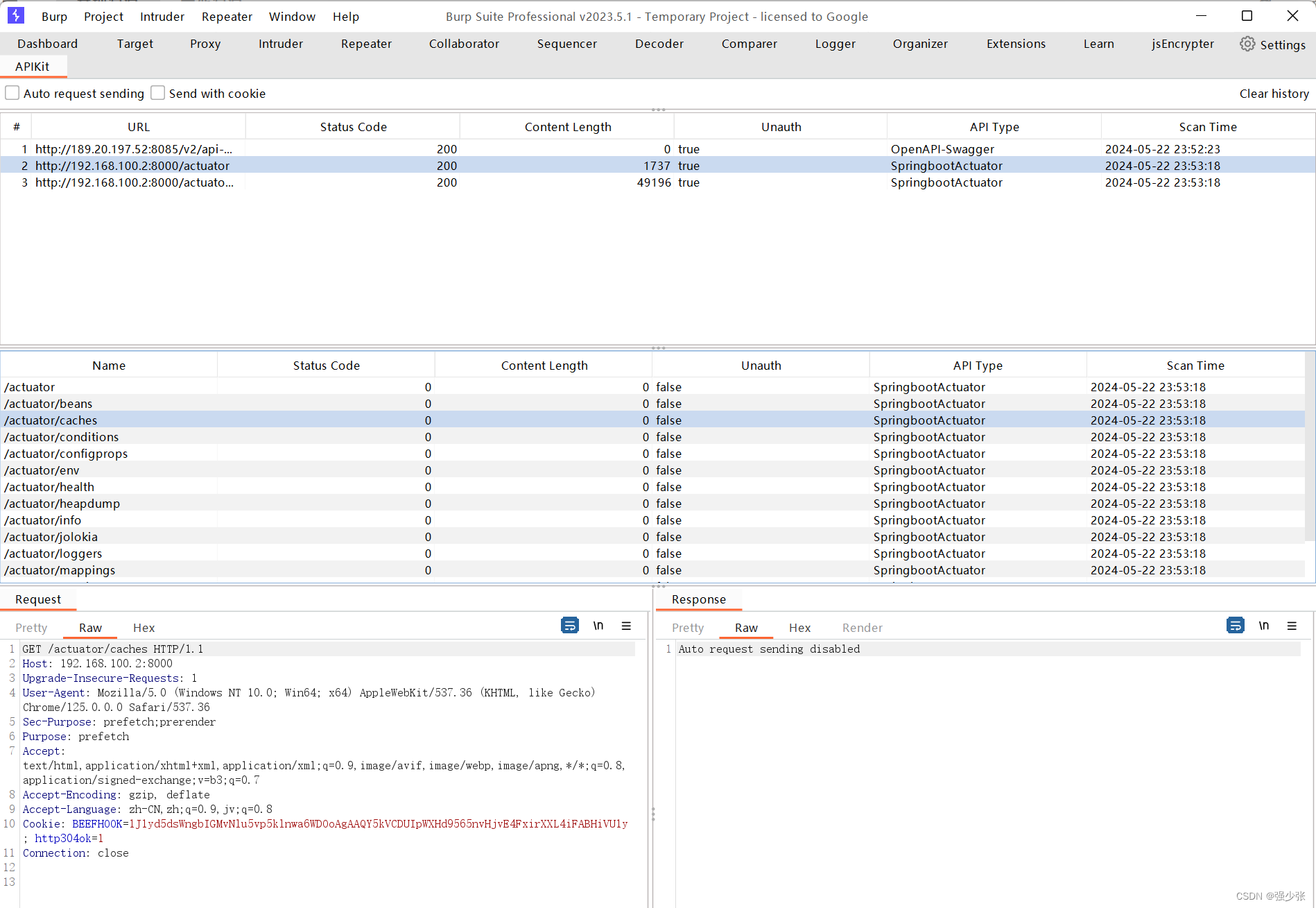1316x908 pixels.
Task: Click the Burp Suite logo icon
Action: [15, 15]
